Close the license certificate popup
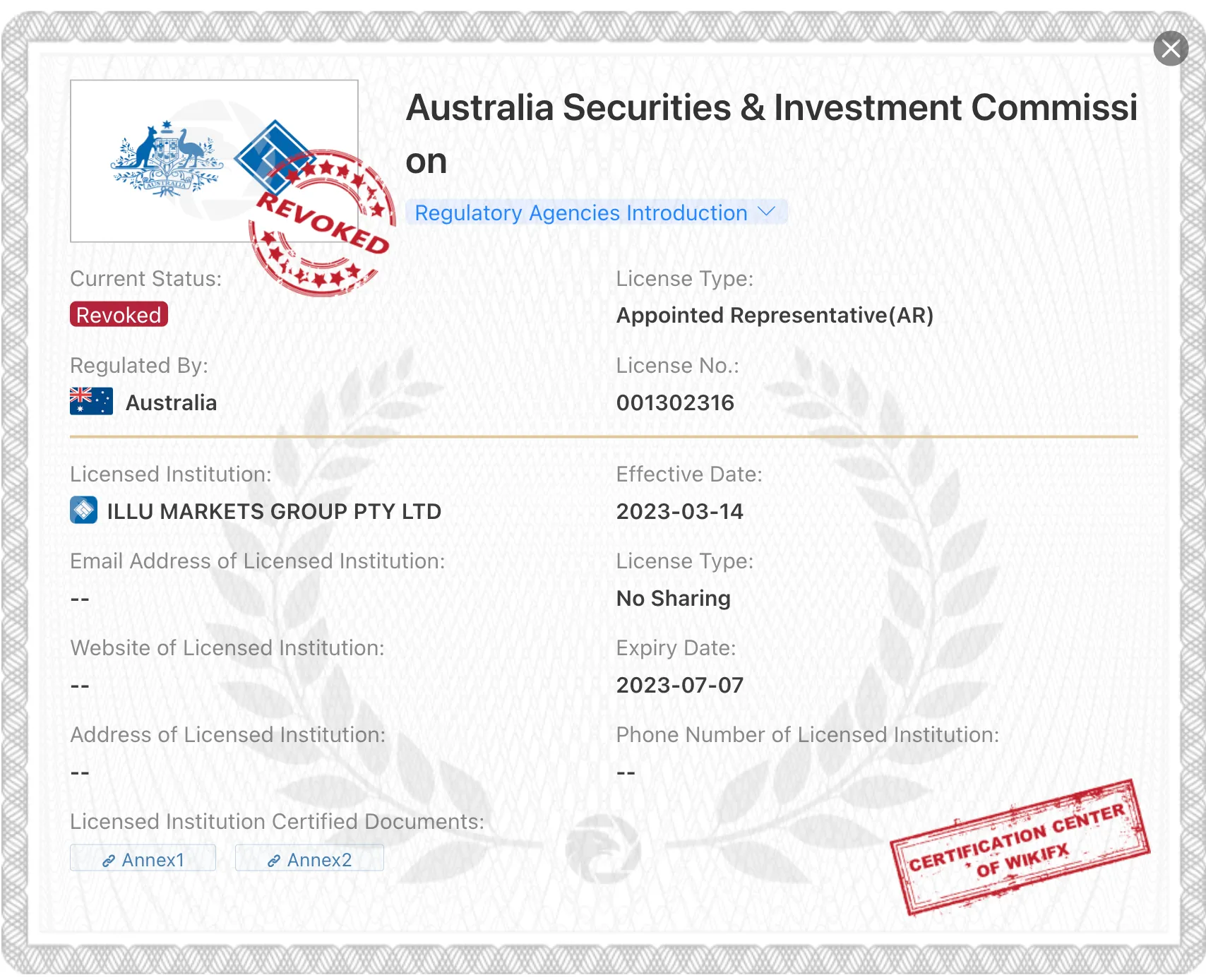 click(x=1171, y=49)
